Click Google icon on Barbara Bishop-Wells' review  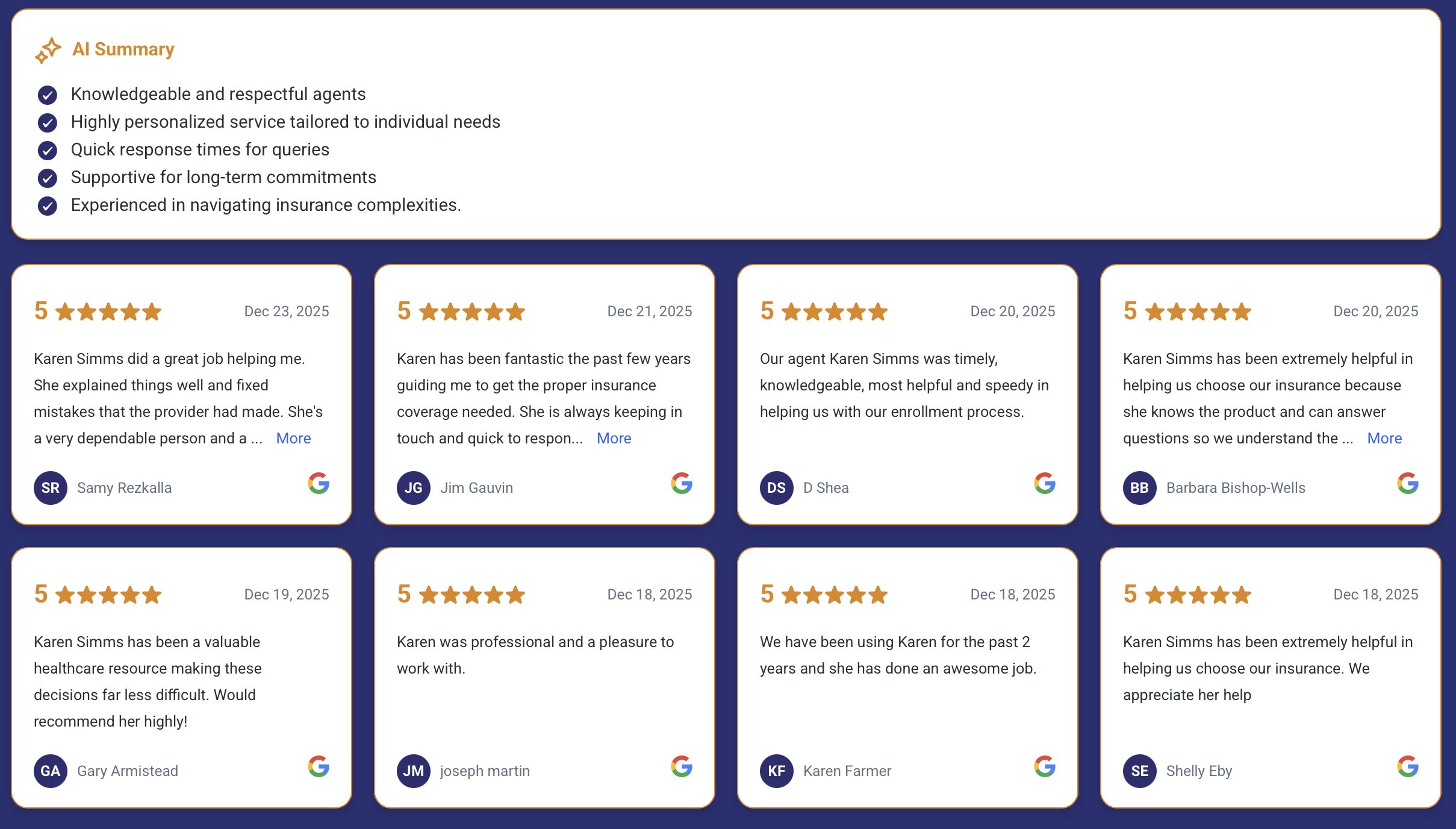1407,483
